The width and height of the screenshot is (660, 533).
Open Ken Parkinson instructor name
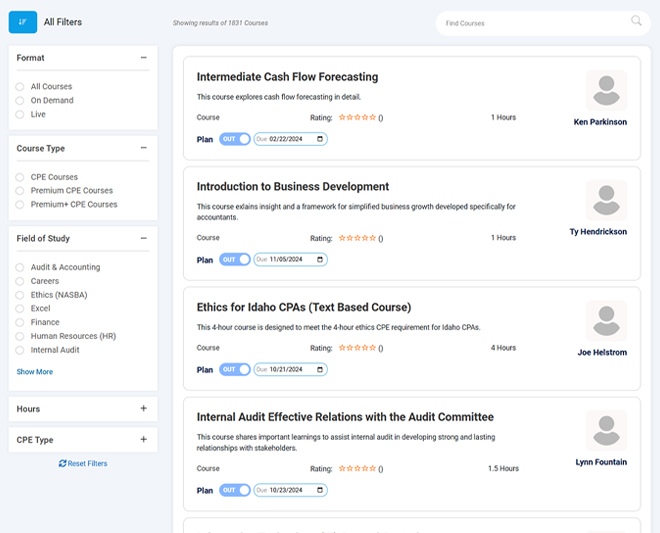600,122
